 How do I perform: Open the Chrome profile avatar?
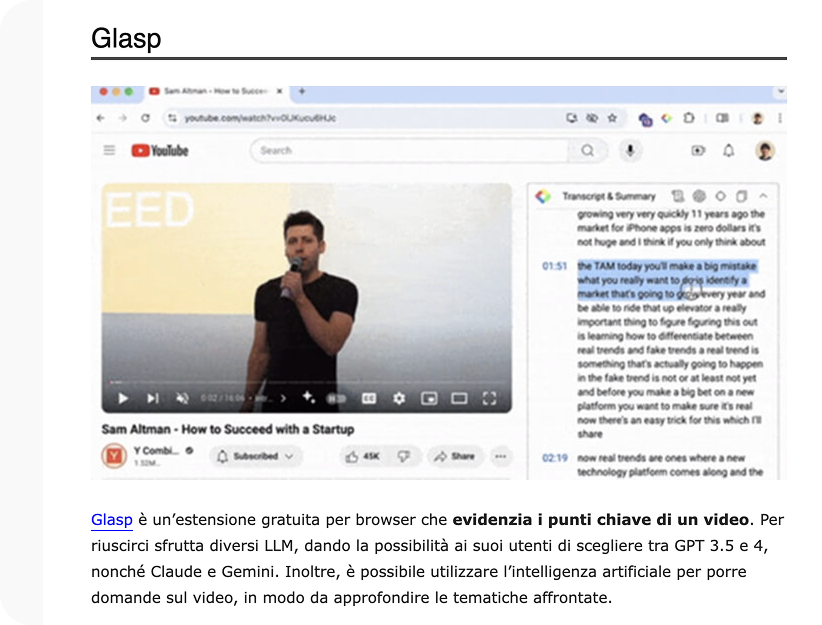[x=758, y=118]
